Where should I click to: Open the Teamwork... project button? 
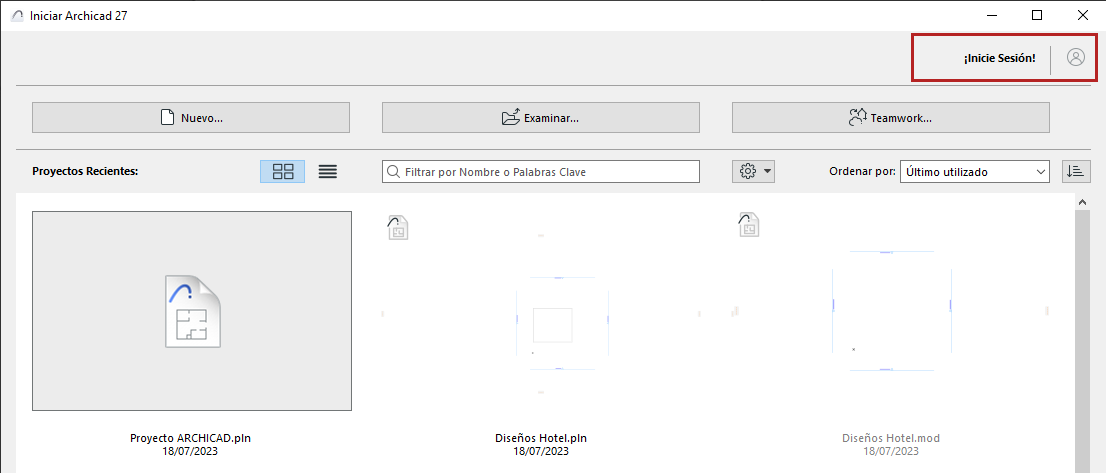coord(890,118)
